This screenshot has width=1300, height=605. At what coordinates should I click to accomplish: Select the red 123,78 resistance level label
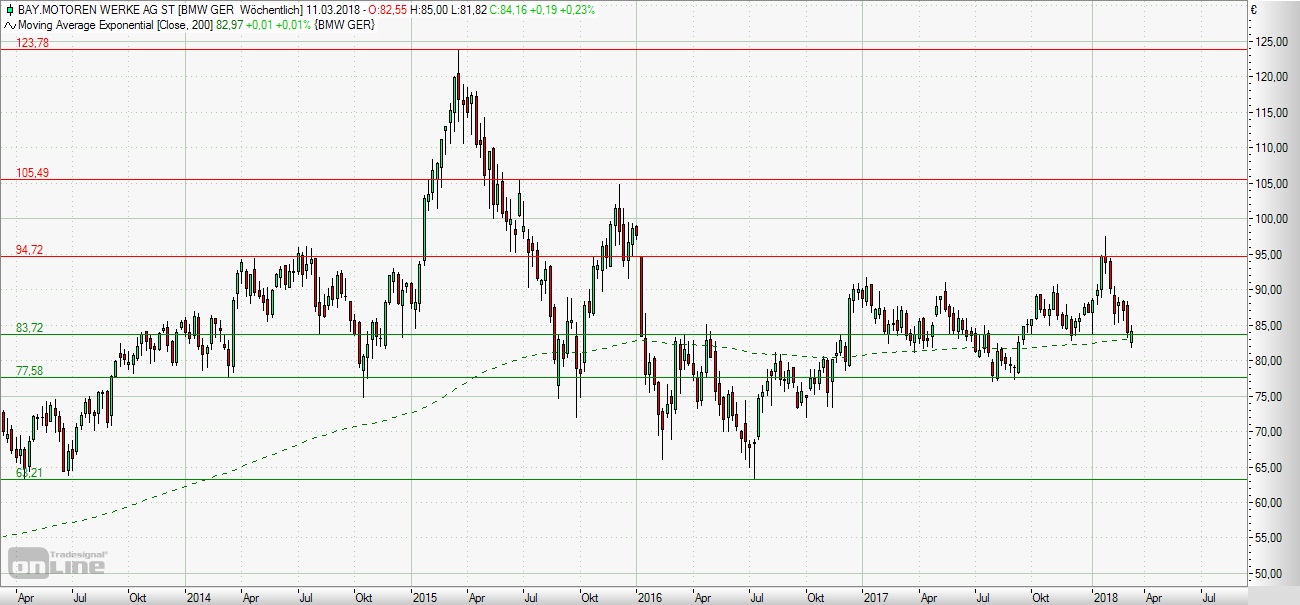[x=33, y=42]
